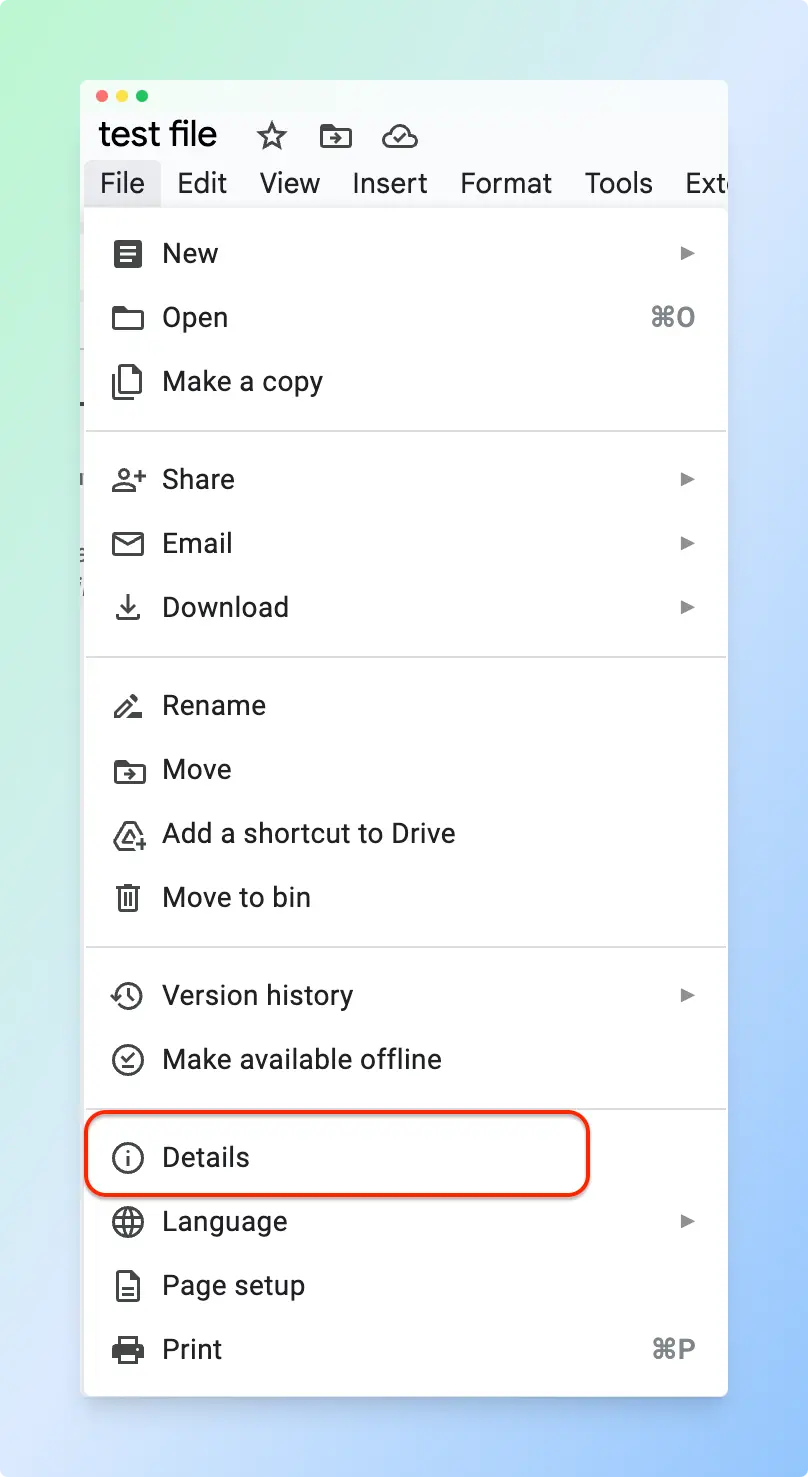
Task: Expand the Version history submenu arrow
Action: (687, 996)
